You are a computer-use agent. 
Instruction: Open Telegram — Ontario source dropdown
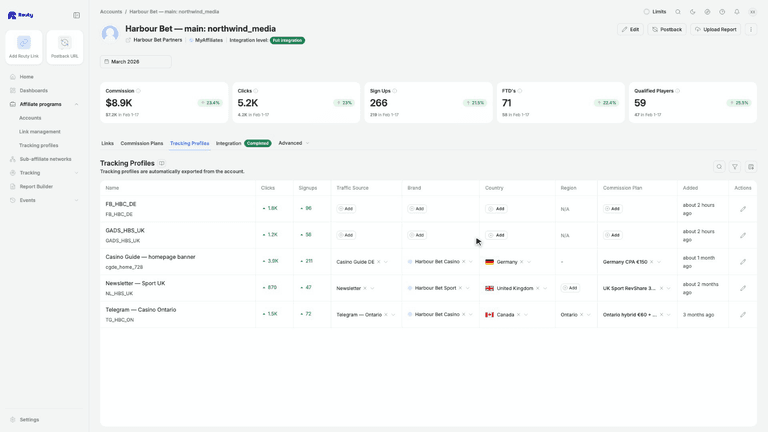coord(393,315)
